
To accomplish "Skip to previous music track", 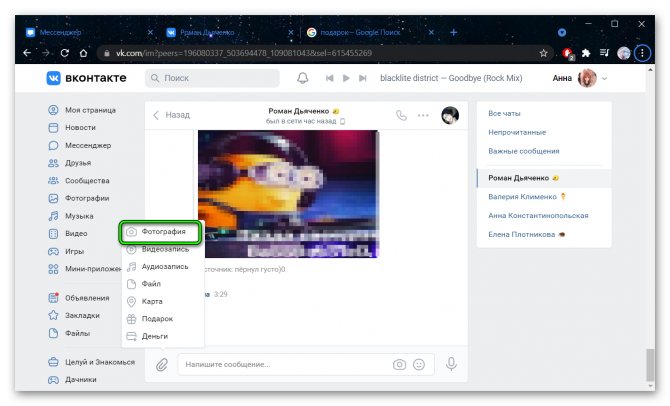I will [x=329, y=78].
